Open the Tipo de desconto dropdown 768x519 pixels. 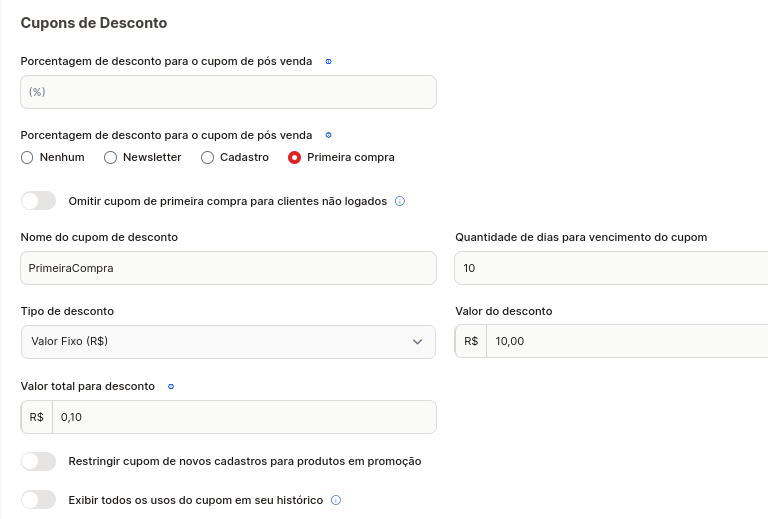[228, 342]
